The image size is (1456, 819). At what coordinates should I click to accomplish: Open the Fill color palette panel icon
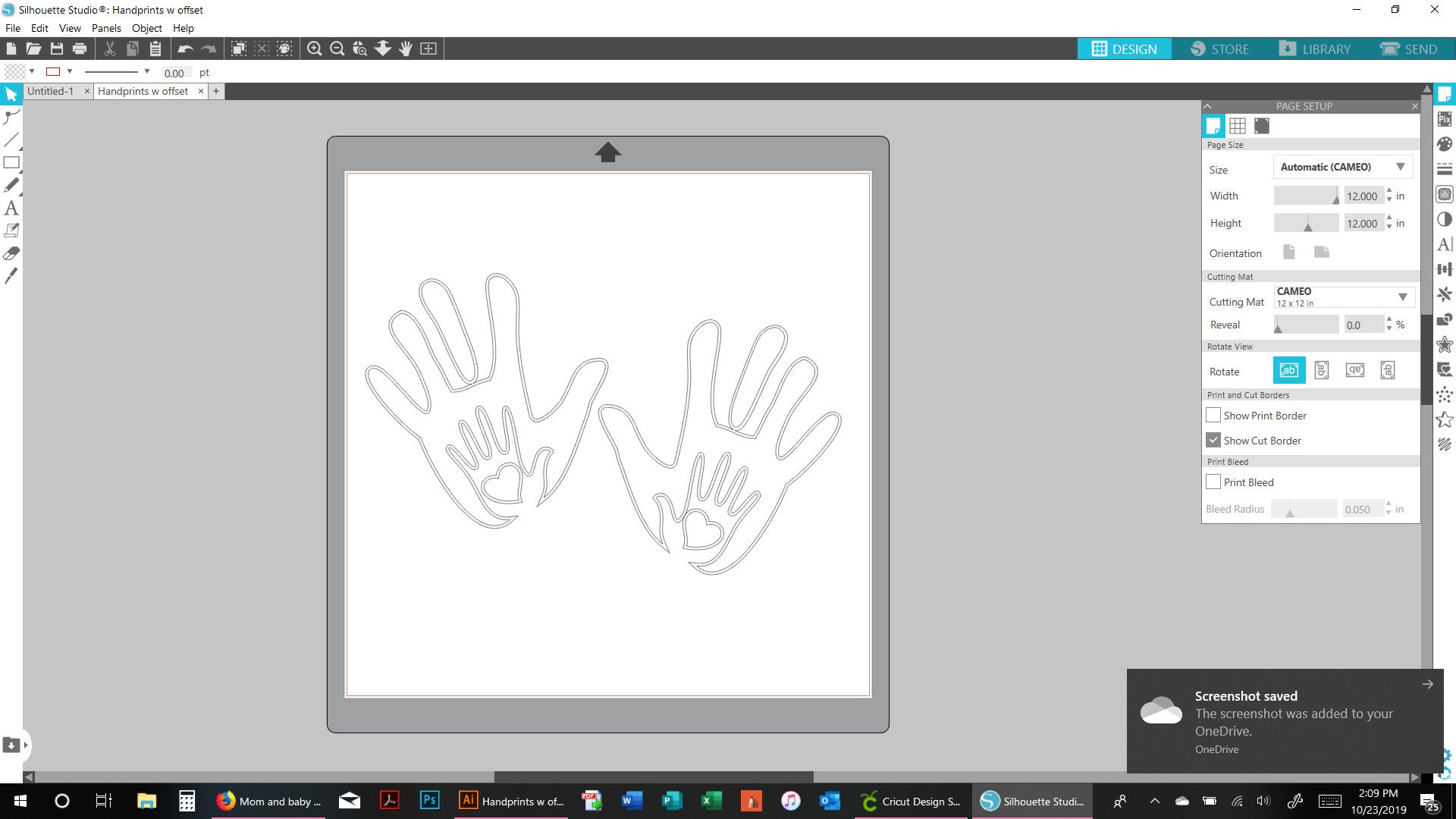click(1445, 144)
